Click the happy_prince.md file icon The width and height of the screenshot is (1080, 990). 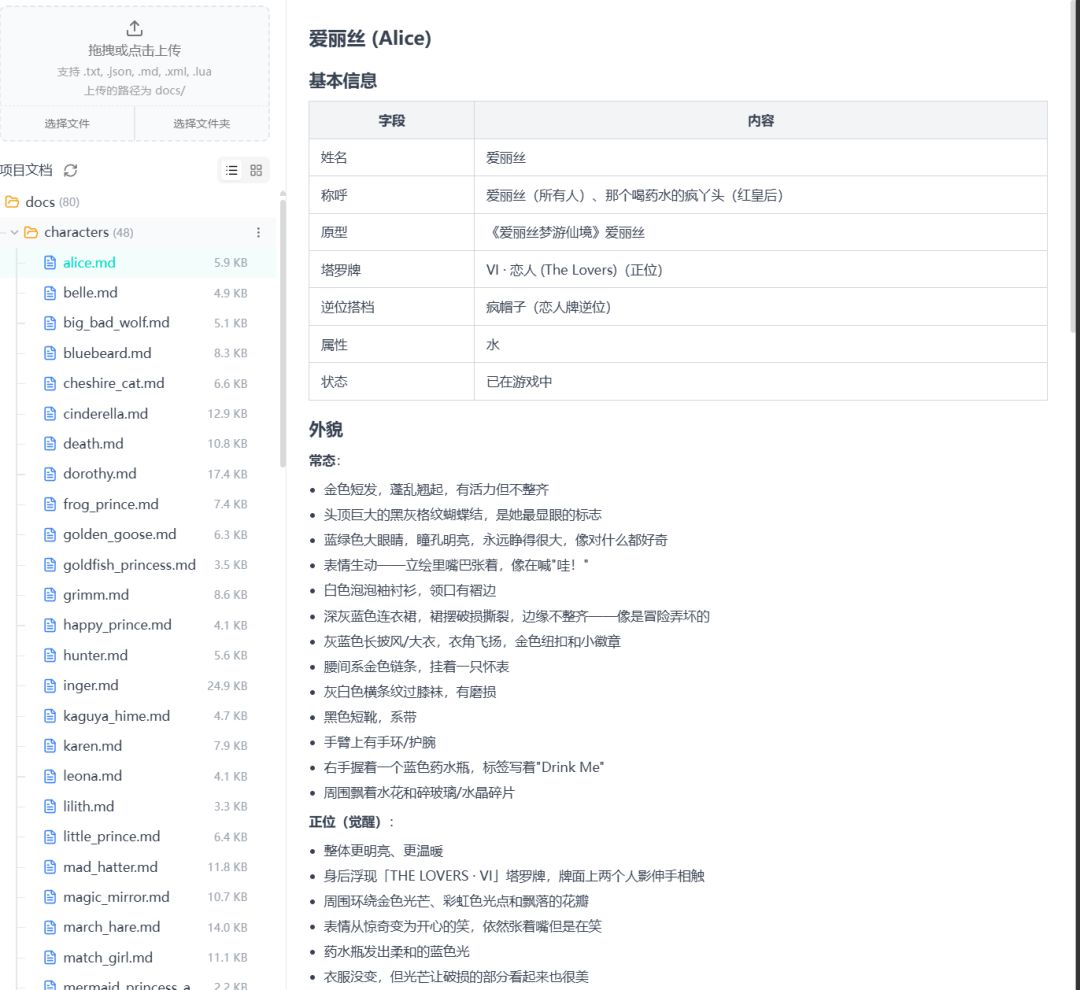pos(50,625)
